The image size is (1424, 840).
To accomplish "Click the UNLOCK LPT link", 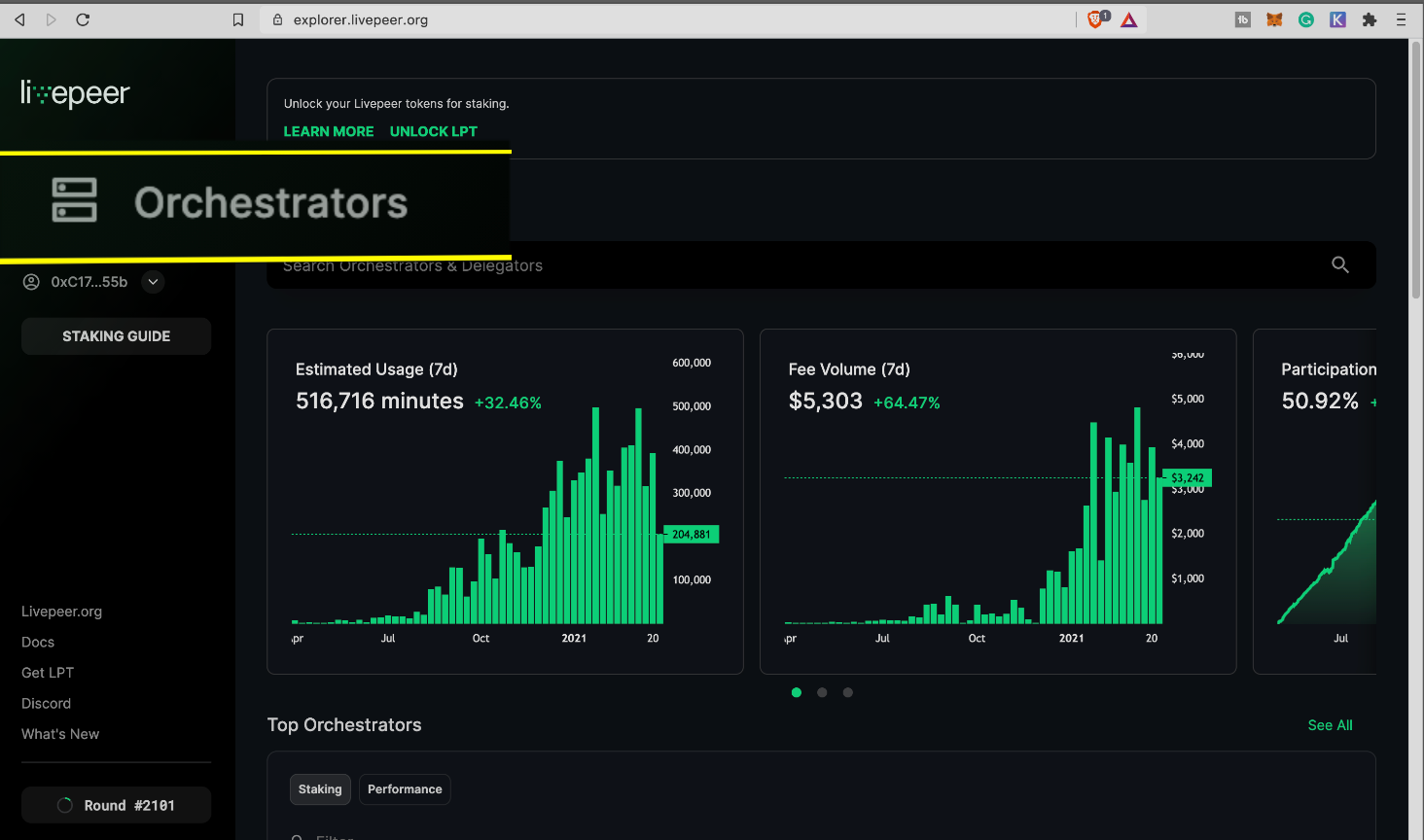I will pyautogui.click(x=434, y=131).
